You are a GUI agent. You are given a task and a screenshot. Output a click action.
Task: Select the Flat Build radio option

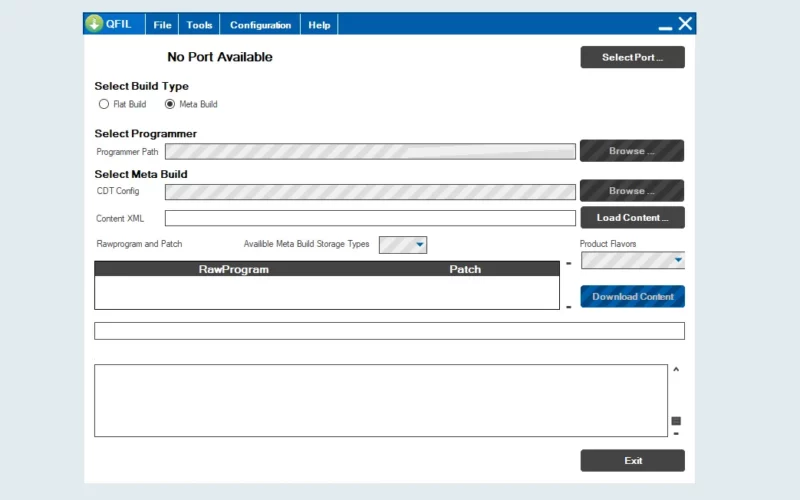coord(104,104)
